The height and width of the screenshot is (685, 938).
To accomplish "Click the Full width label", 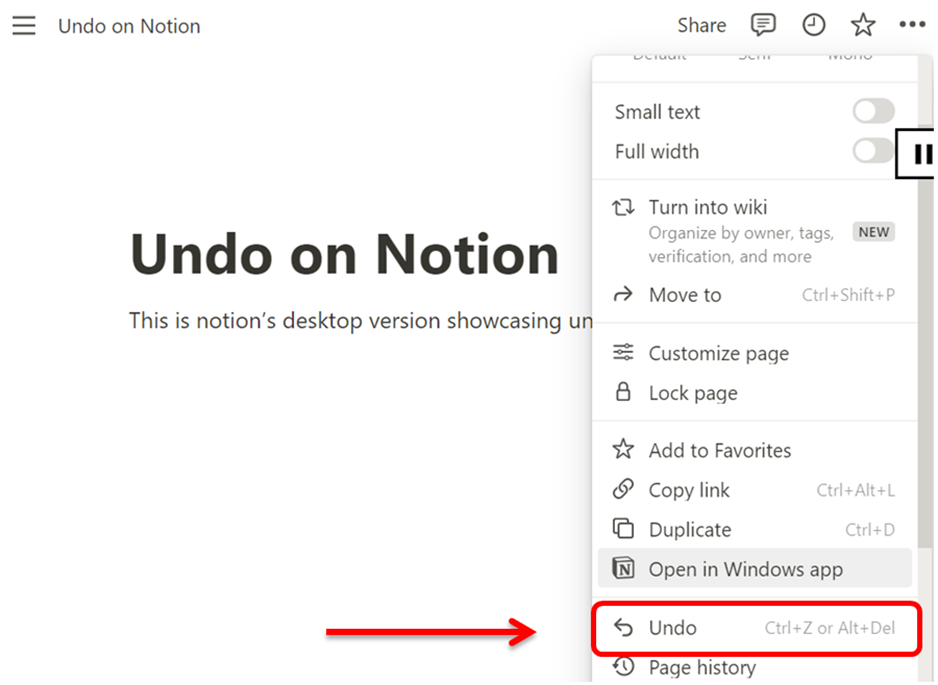I will click(657, 151).
